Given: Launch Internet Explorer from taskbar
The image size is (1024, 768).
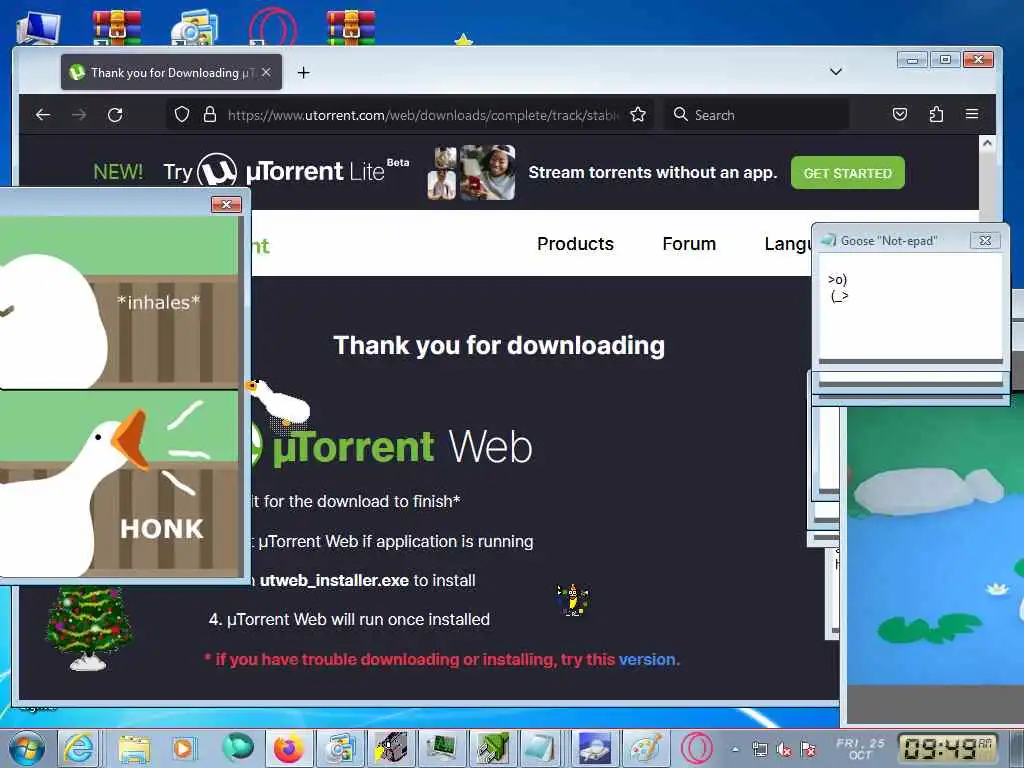Looking at the screenshot, I should point(79,748).
